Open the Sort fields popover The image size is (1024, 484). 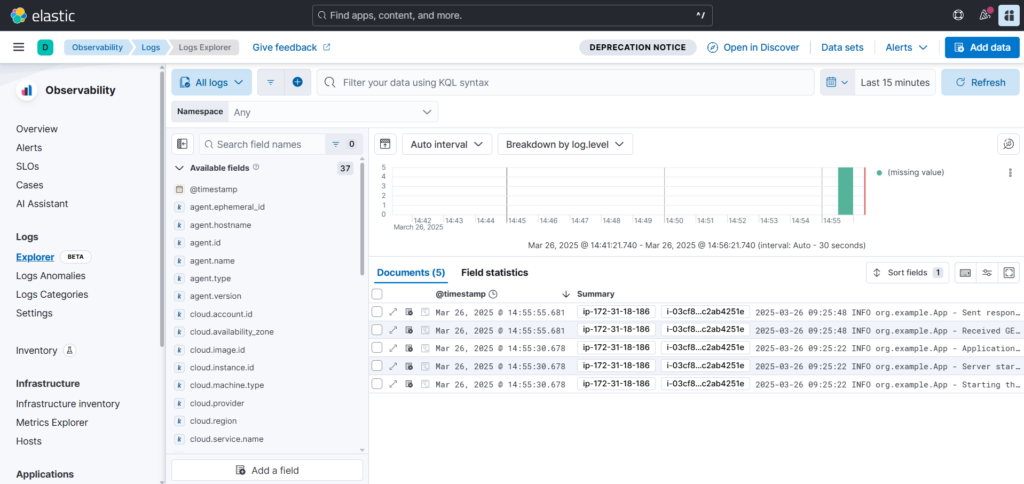click(908, 272)
